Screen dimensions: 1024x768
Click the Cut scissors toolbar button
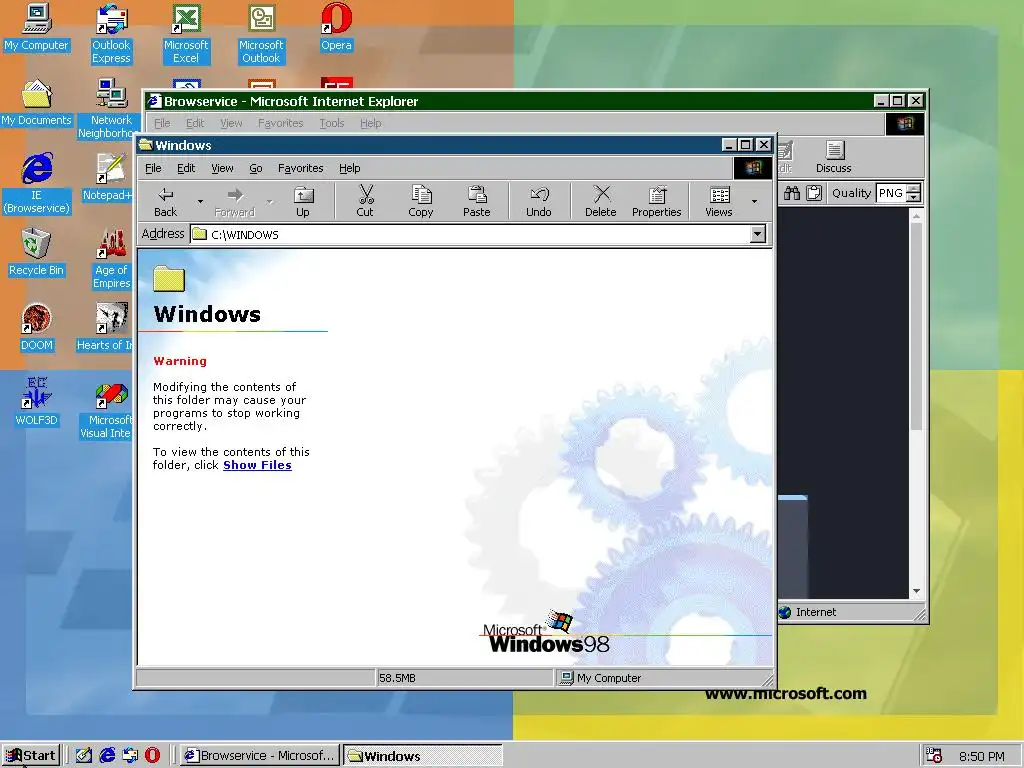click(365, 201)
